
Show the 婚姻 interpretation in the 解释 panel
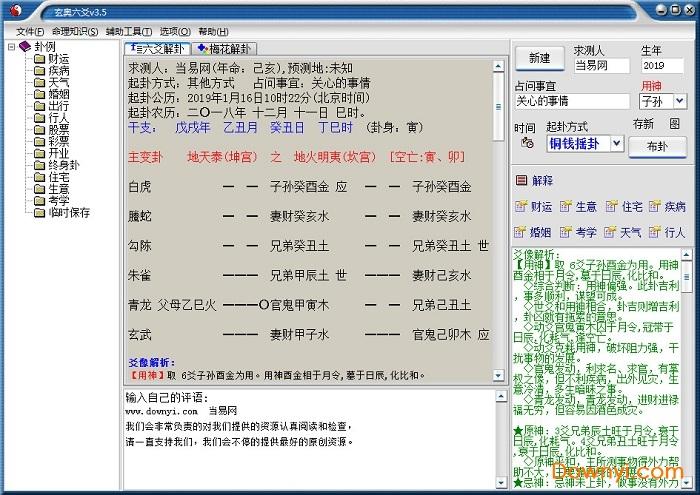coord(533,232)
